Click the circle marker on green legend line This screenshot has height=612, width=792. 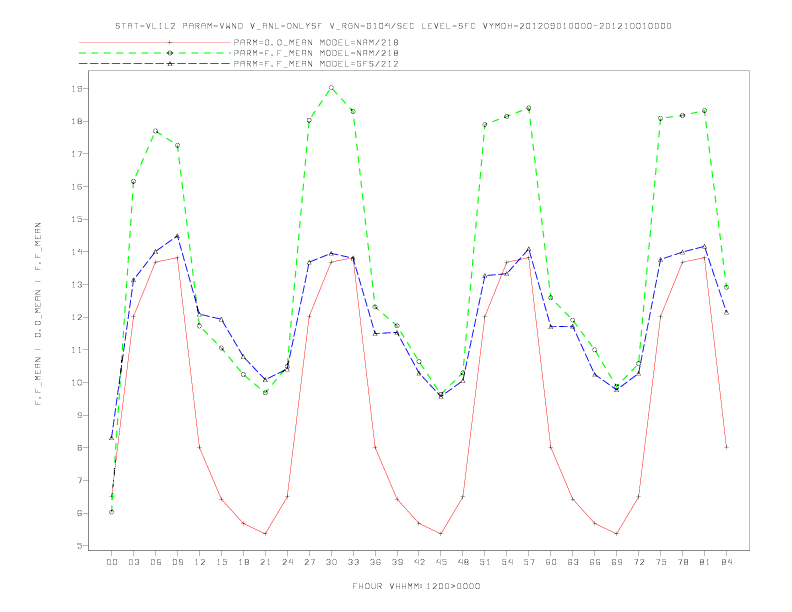(x=170, y=53)
